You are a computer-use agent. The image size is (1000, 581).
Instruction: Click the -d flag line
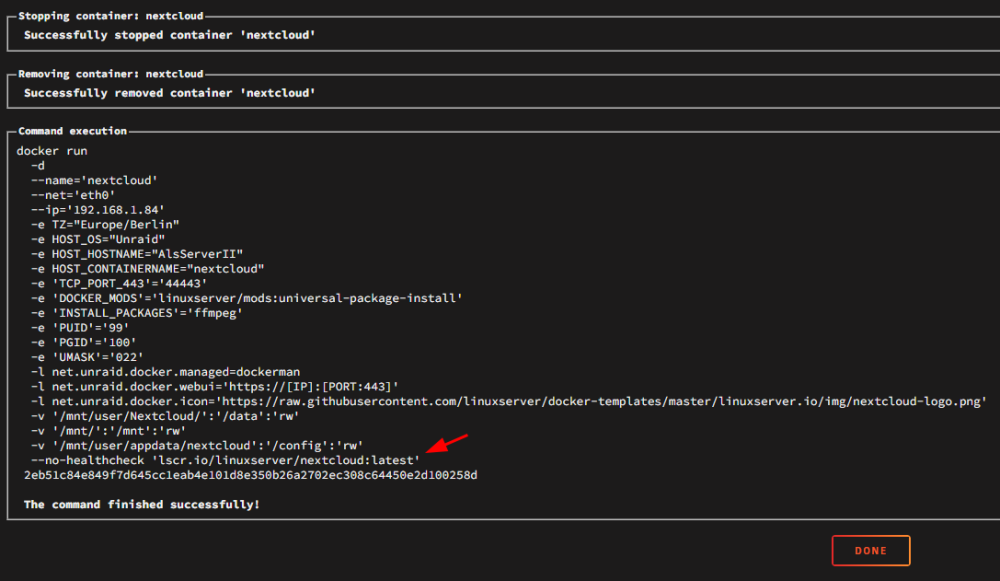tap(38, 166)
